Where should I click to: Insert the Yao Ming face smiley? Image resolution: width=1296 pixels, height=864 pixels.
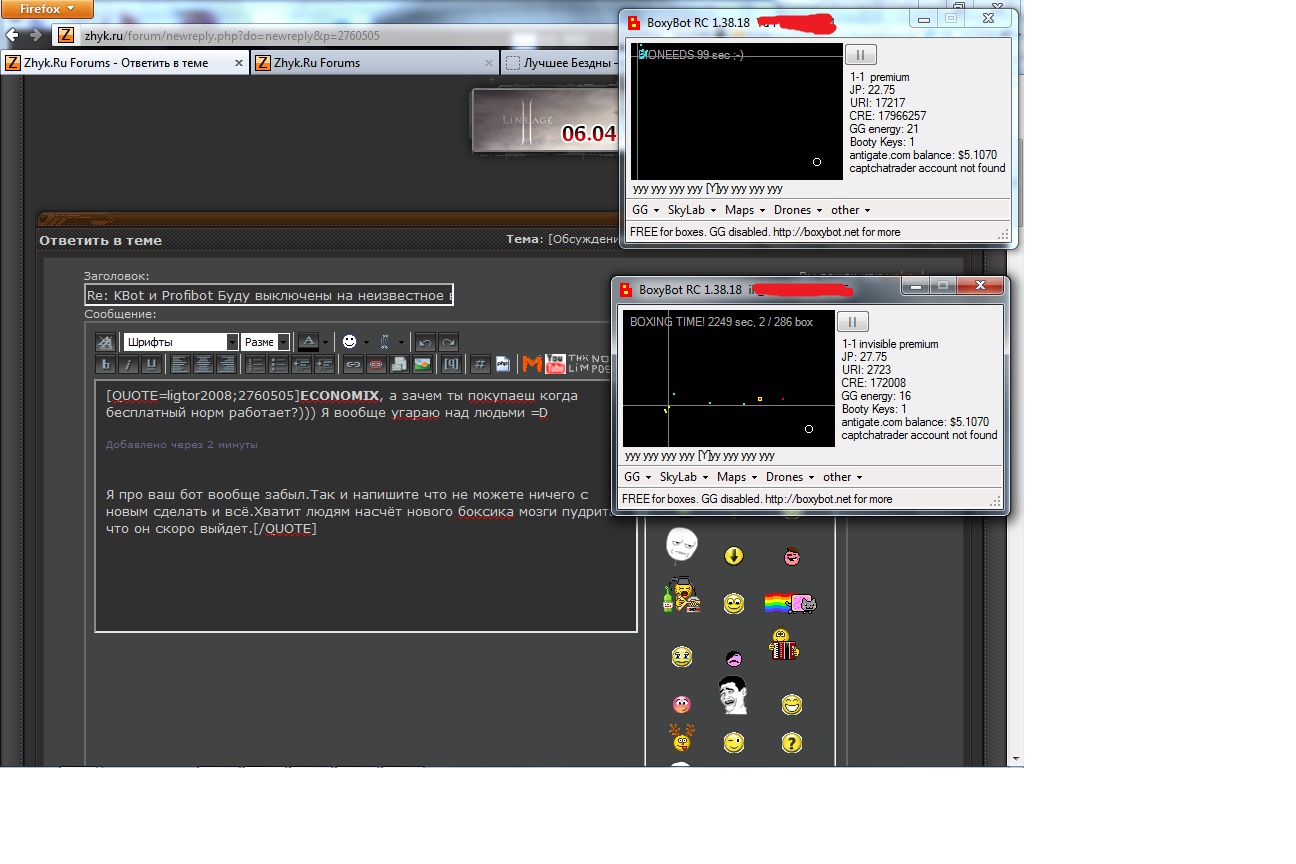click(734, 695)
